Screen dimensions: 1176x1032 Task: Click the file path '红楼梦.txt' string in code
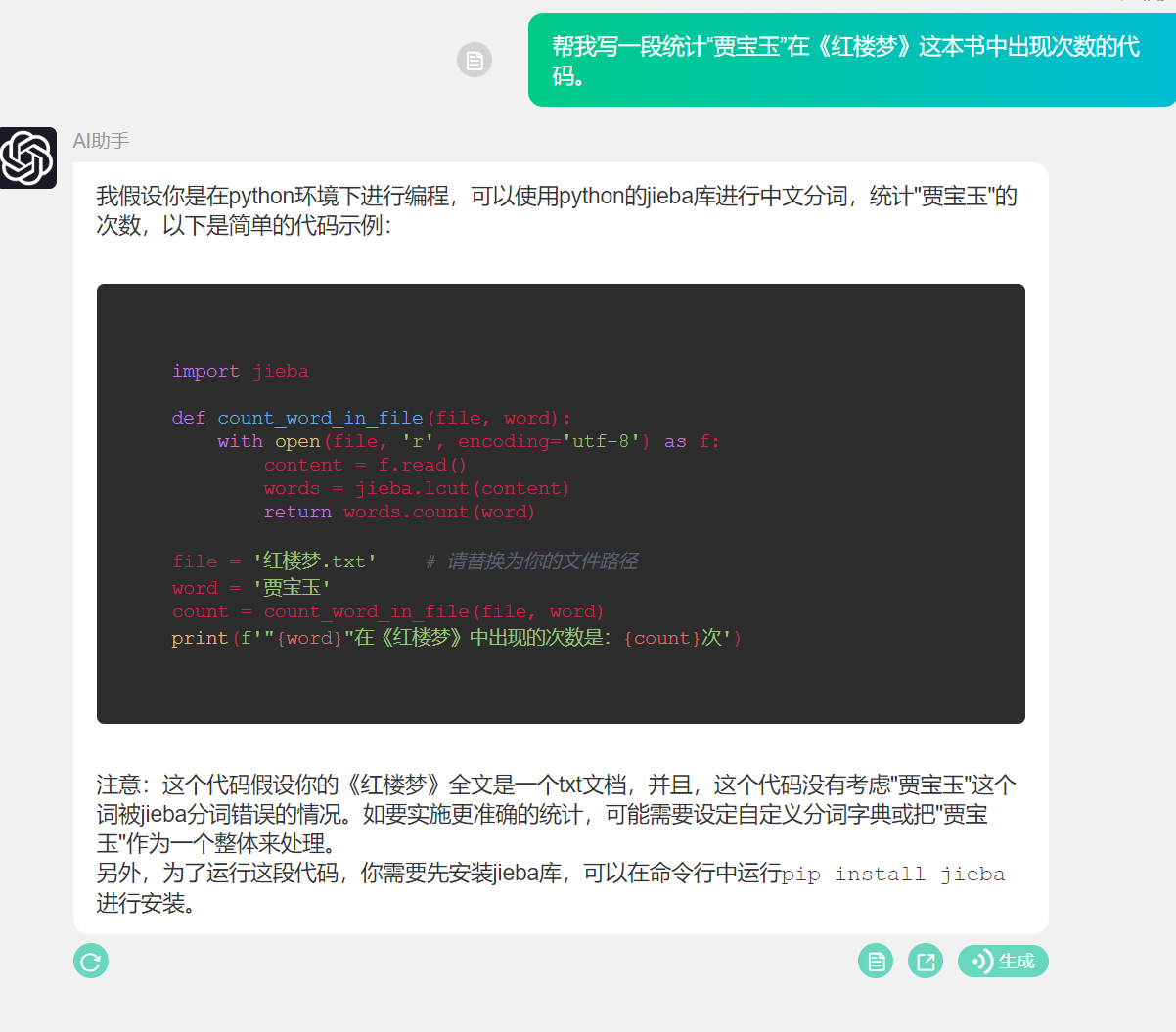[x=314, y=561]
